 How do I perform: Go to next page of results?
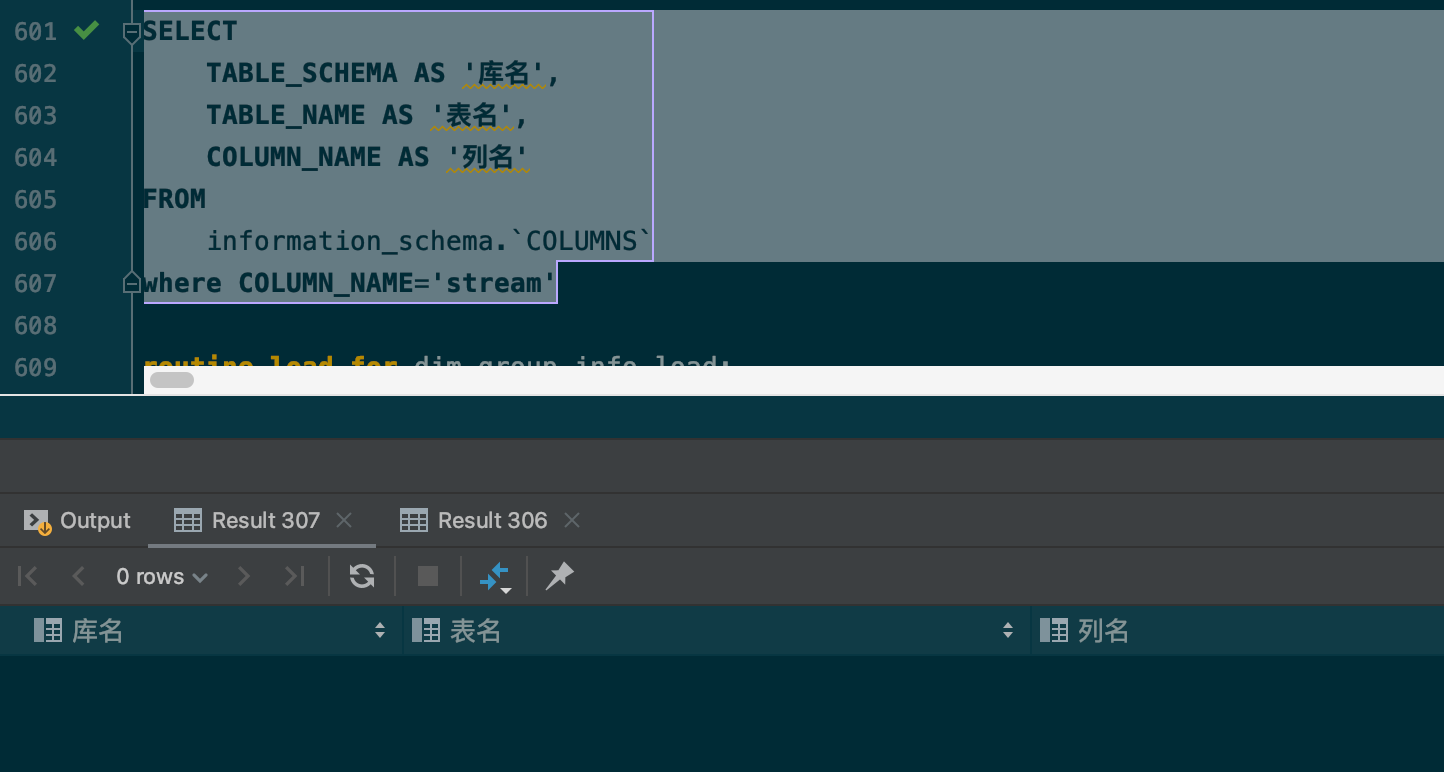click(243, 576)
